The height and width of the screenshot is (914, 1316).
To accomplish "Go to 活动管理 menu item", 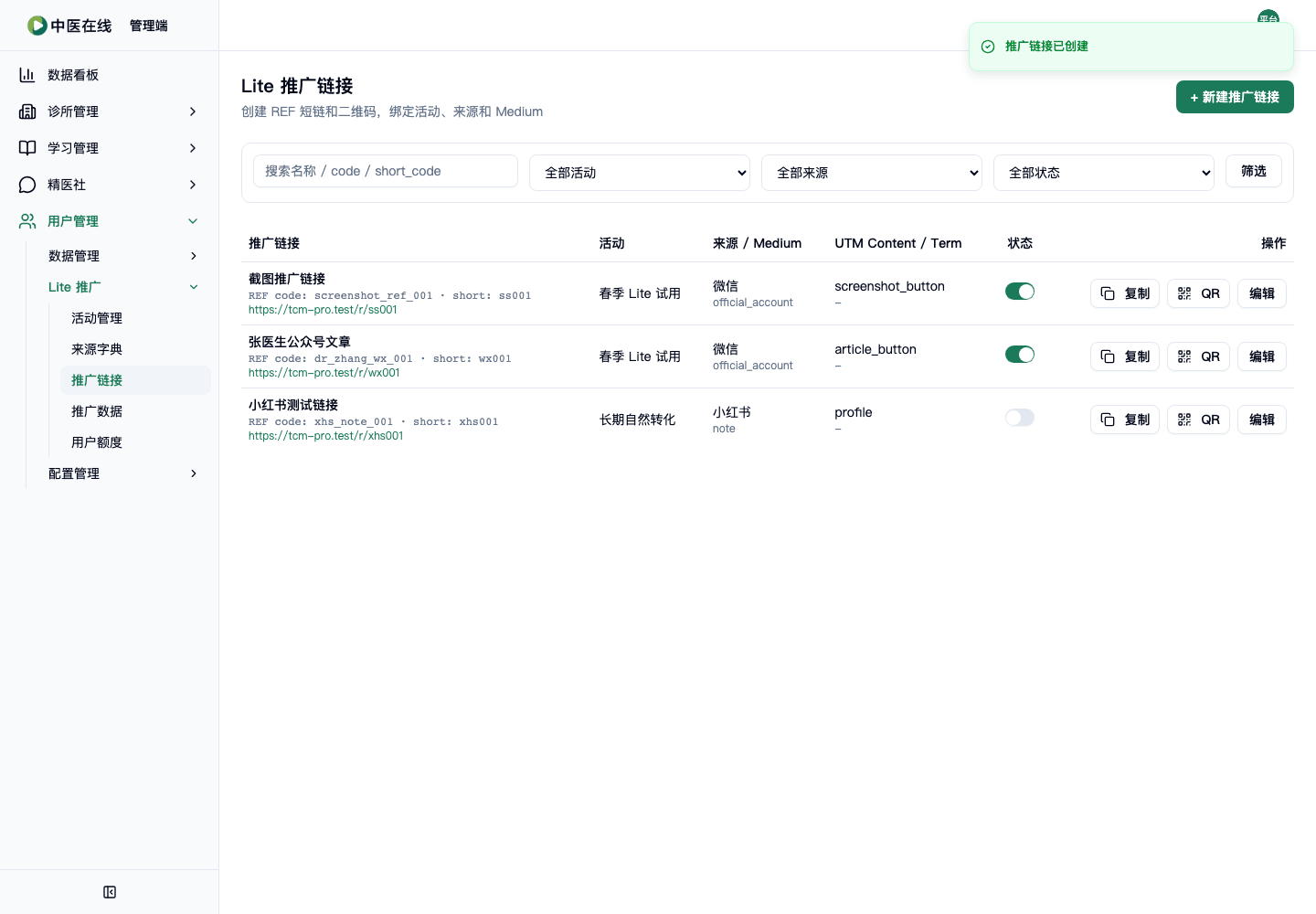I will (x=135, y=318).
